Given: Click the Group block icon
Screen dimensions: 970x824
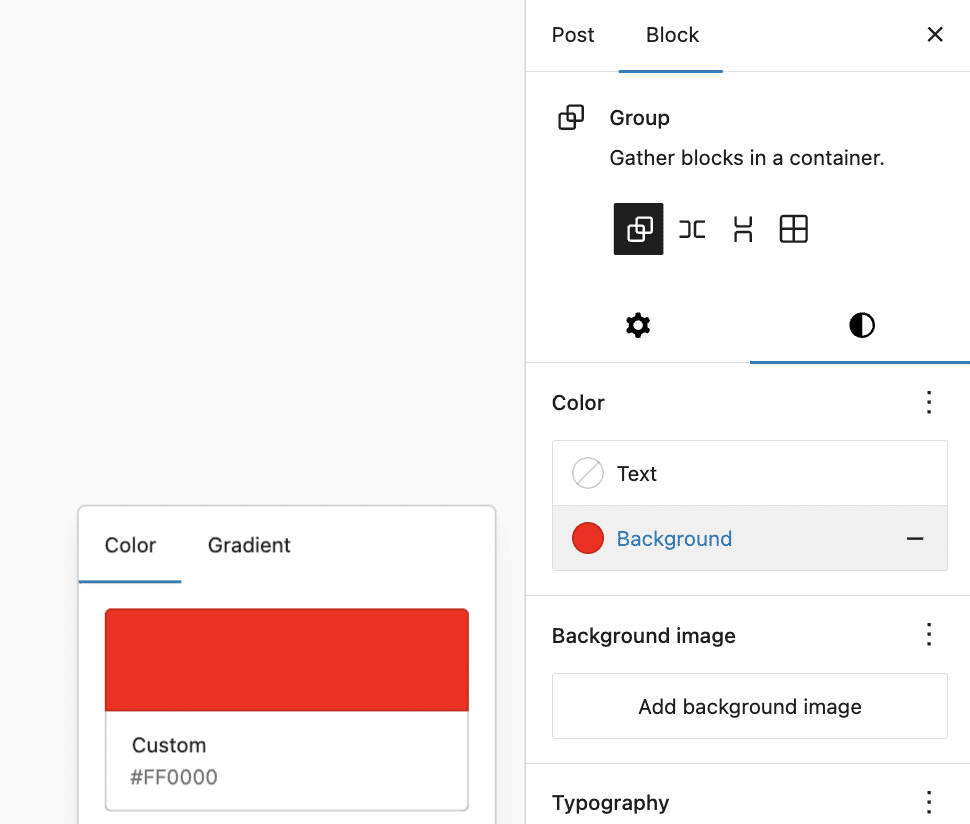Looking at the screenshot, I should point(571,118).
